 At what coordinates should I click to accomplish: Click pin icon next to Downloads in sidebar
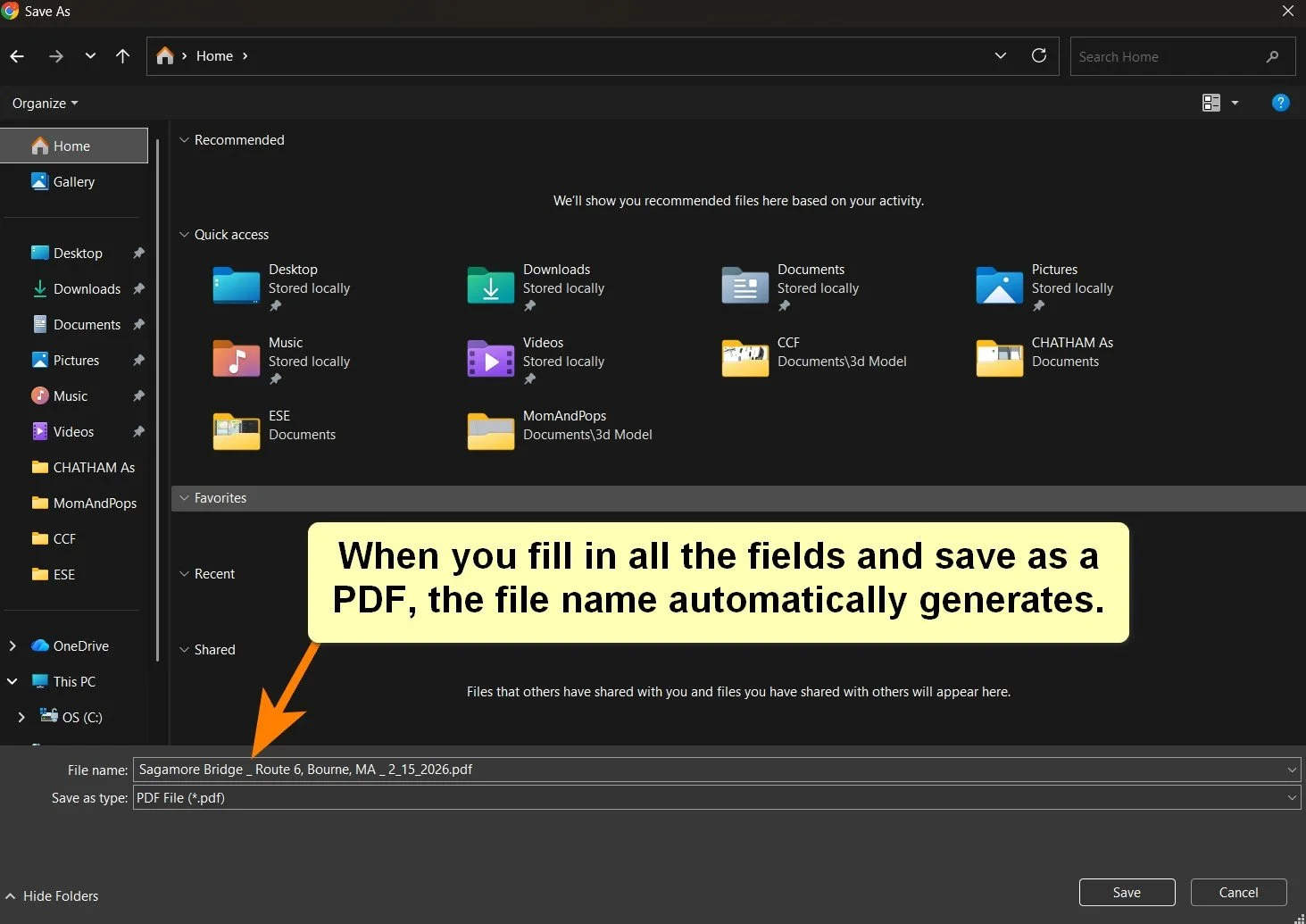[x=138, y=288]
